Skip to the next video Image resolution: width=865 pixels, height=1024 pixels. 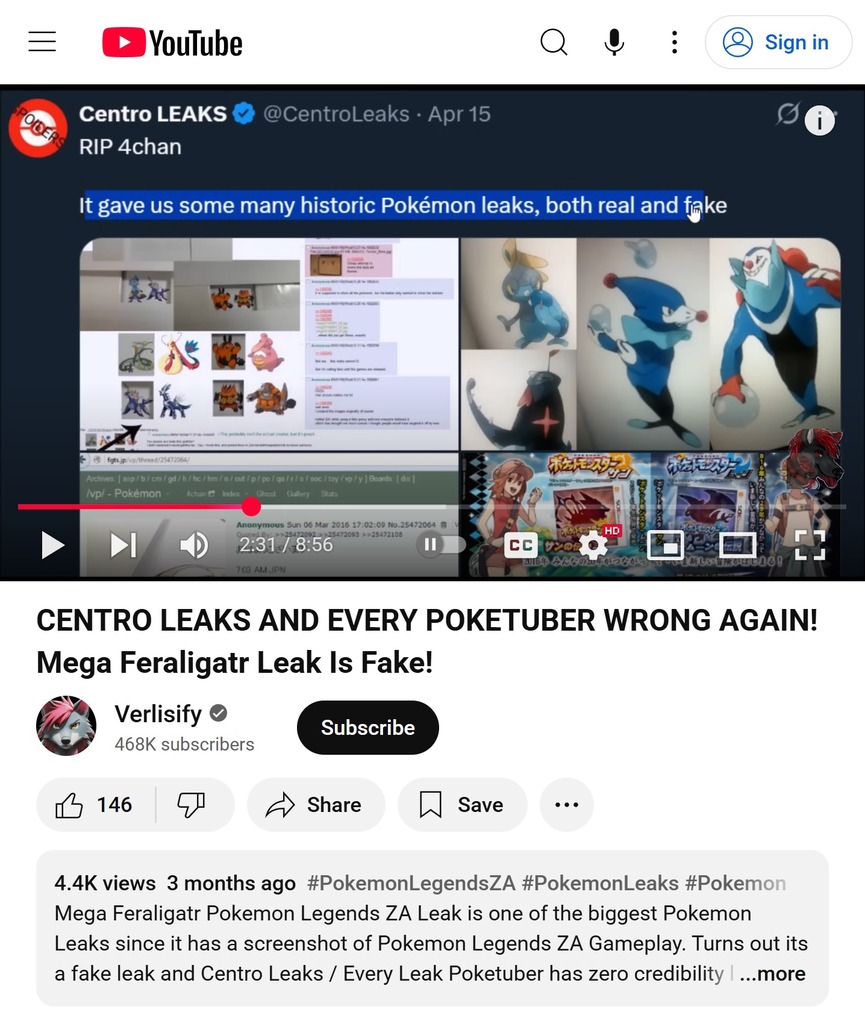click(123, 545)
